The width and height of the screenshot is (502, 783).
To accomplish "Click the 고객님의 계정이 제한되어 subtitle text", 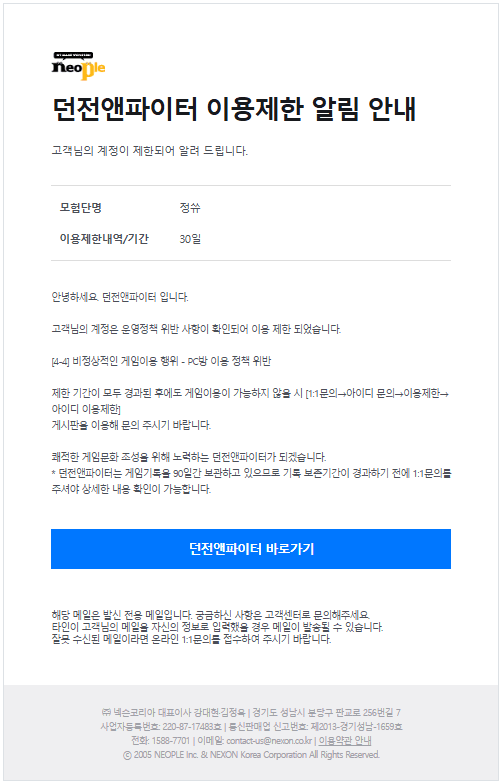I will 149,150.
